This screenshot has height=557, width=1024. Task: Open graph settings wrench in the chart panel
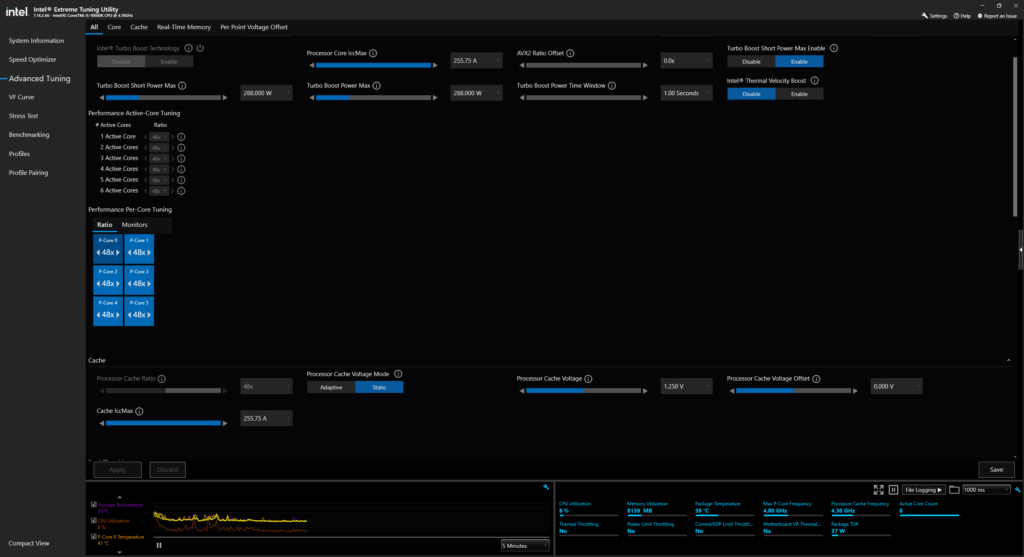546,487
